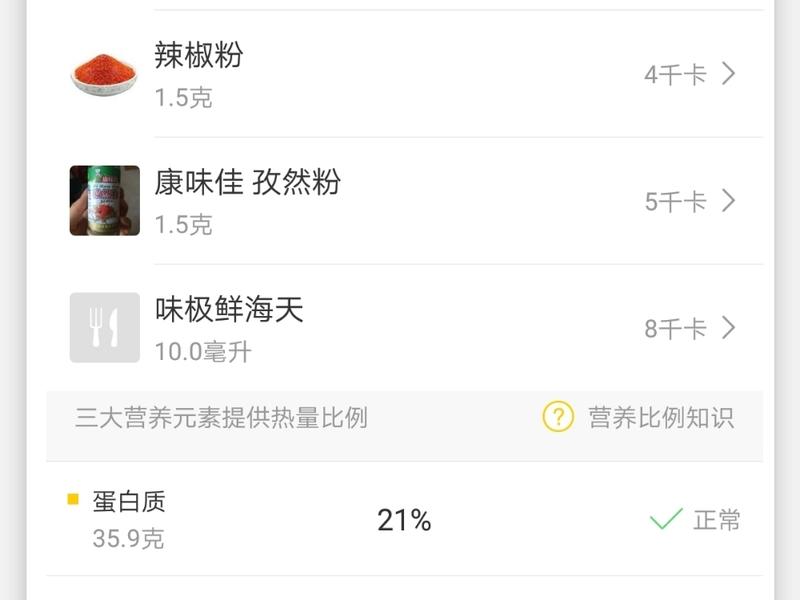Viewport: 800px width, 600px height.
Task: Expand the 康味佳 孜然粉 entry
Action: pyautogui.click(x=727, y=200)
